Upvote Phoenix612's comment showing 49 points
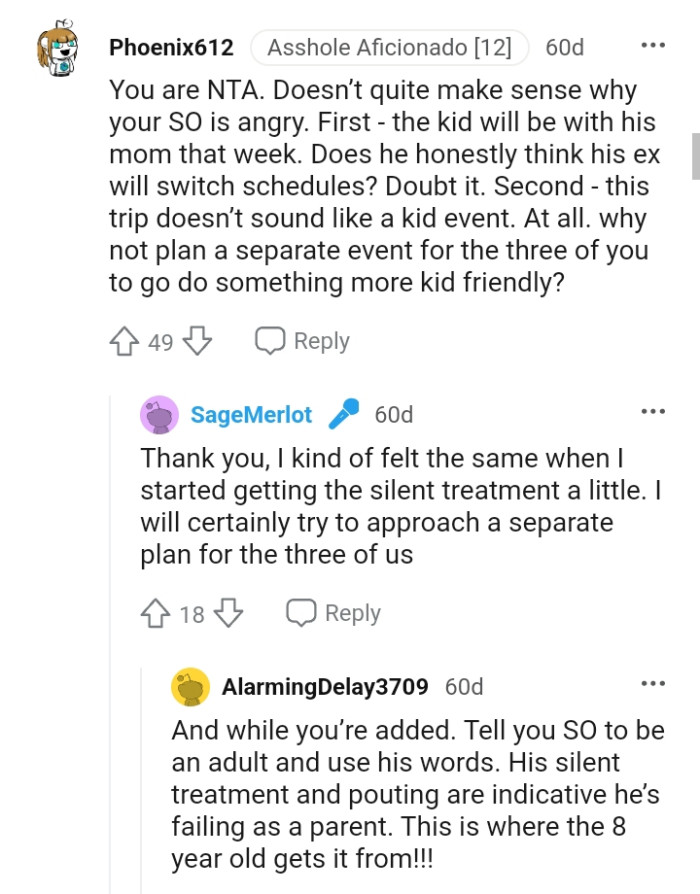Image resolution: width=700 pixels, height=894 pixels. (126, 340)
